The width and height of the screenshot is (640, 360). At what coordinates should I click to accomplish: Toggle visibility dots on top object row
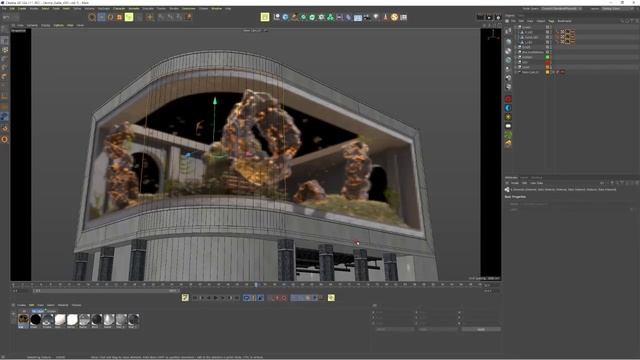[x=551, y=27]
